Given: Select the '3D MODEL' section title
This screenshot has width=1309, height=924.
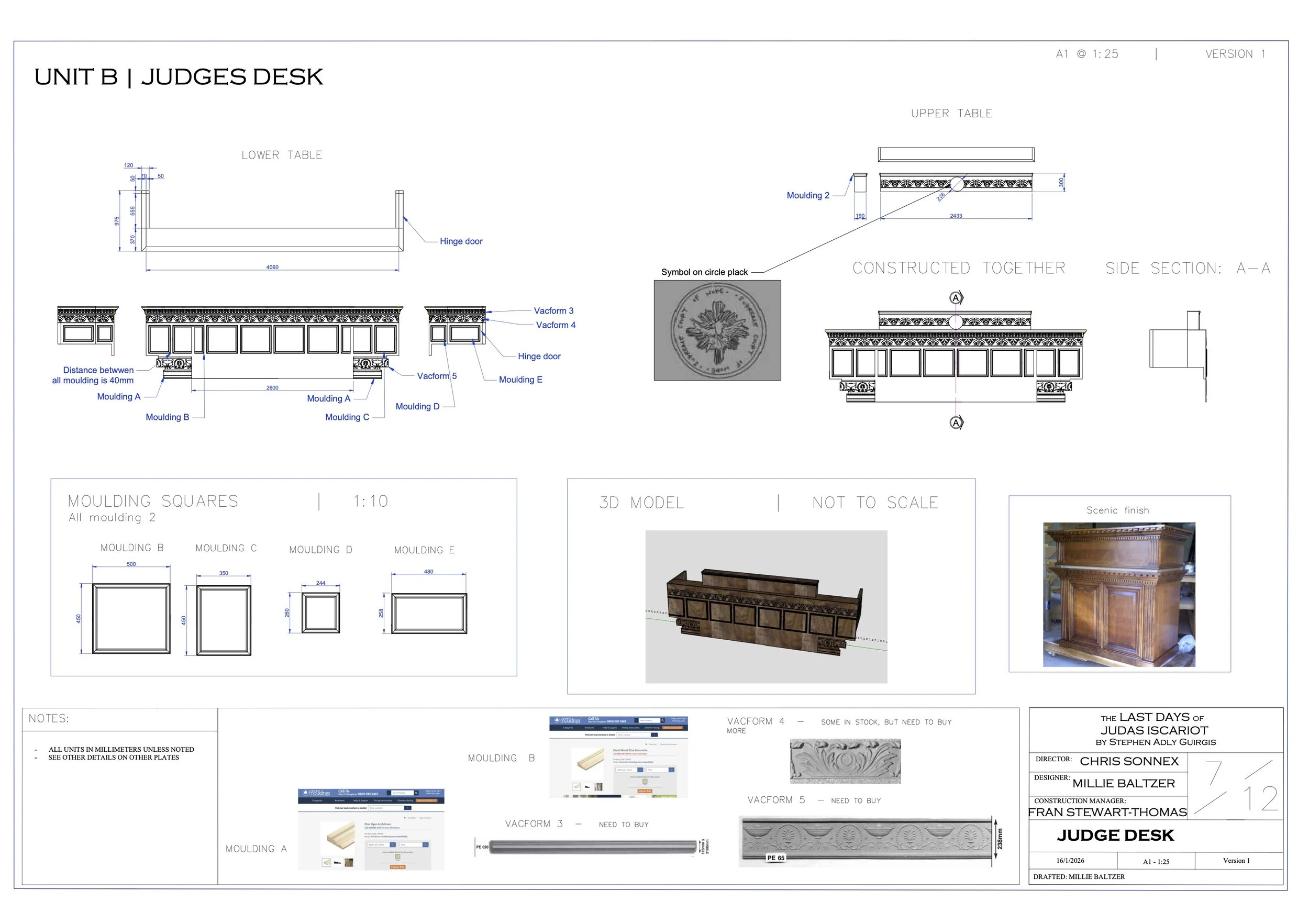Looking at the screenshot, I should point(641,503).
